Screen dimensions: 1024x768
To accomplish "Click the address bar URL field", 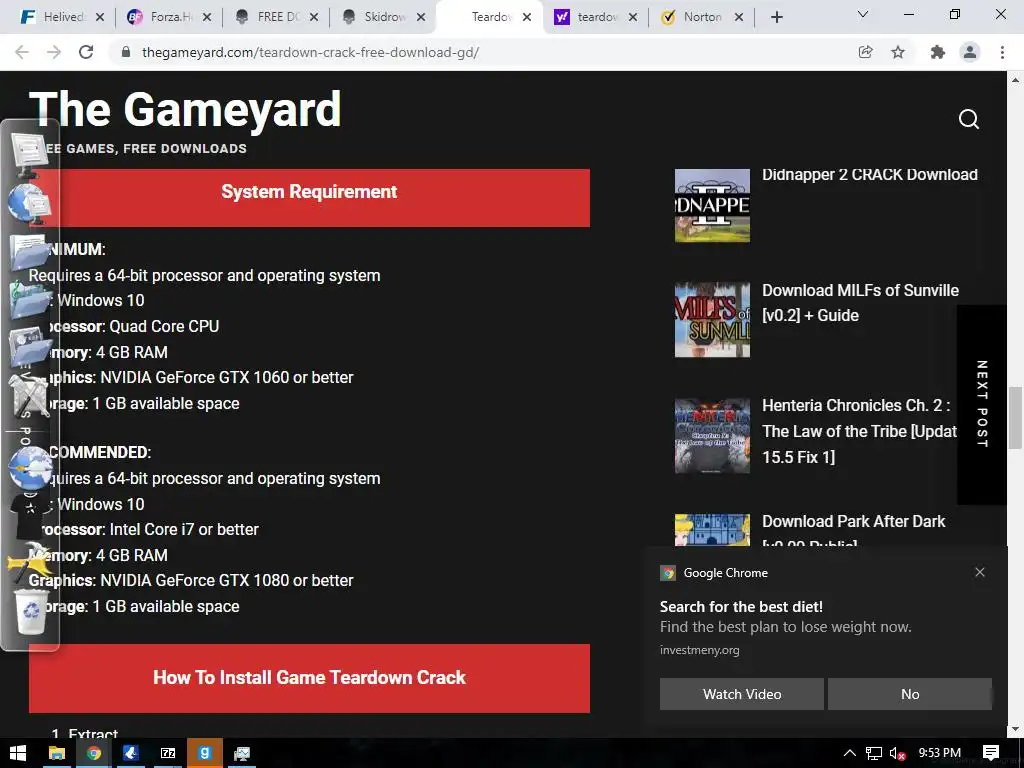I will [483, 52].
